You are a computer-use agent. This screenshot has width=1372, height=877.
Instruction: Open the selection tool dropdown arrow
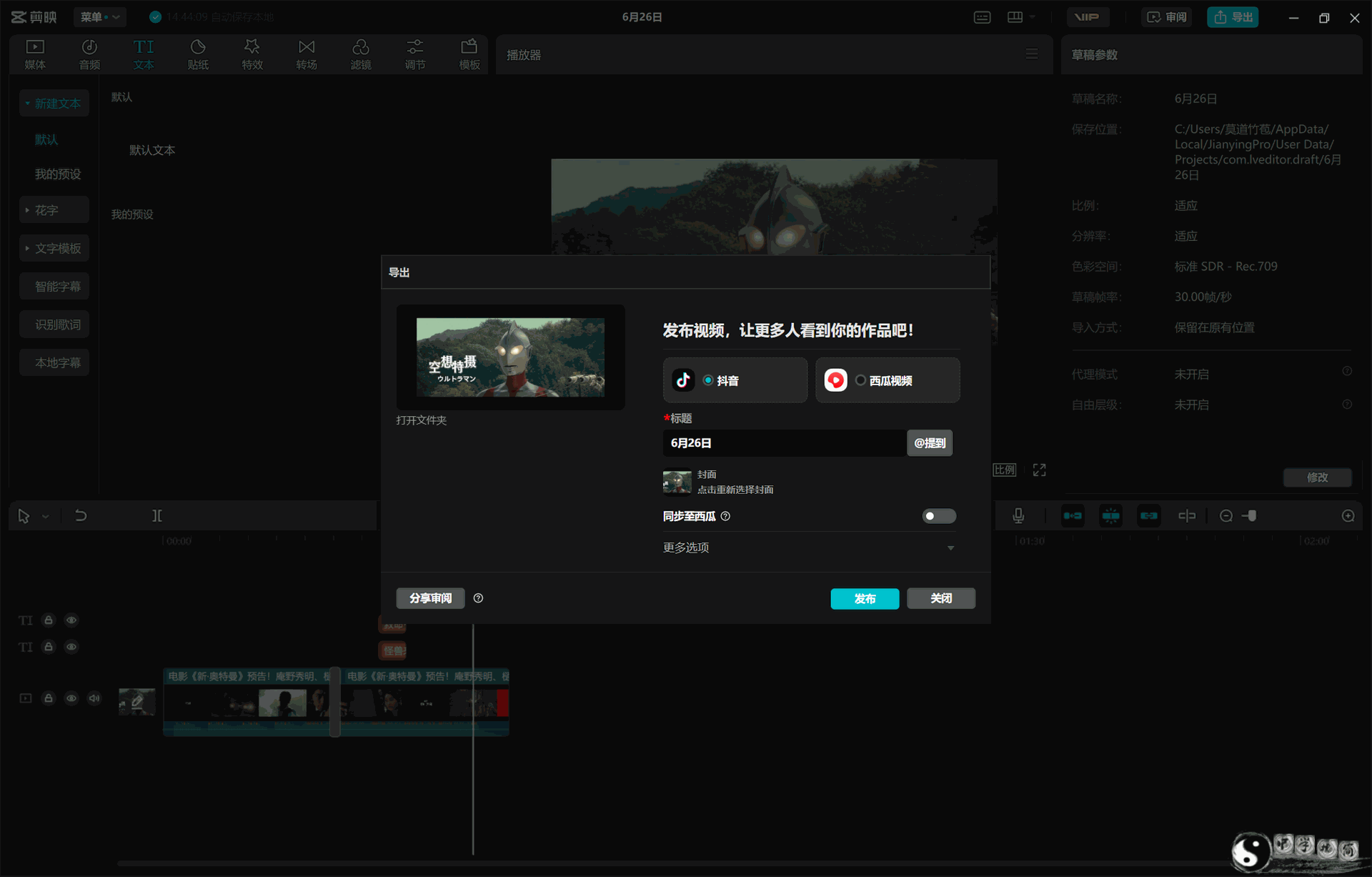(46, 516)
